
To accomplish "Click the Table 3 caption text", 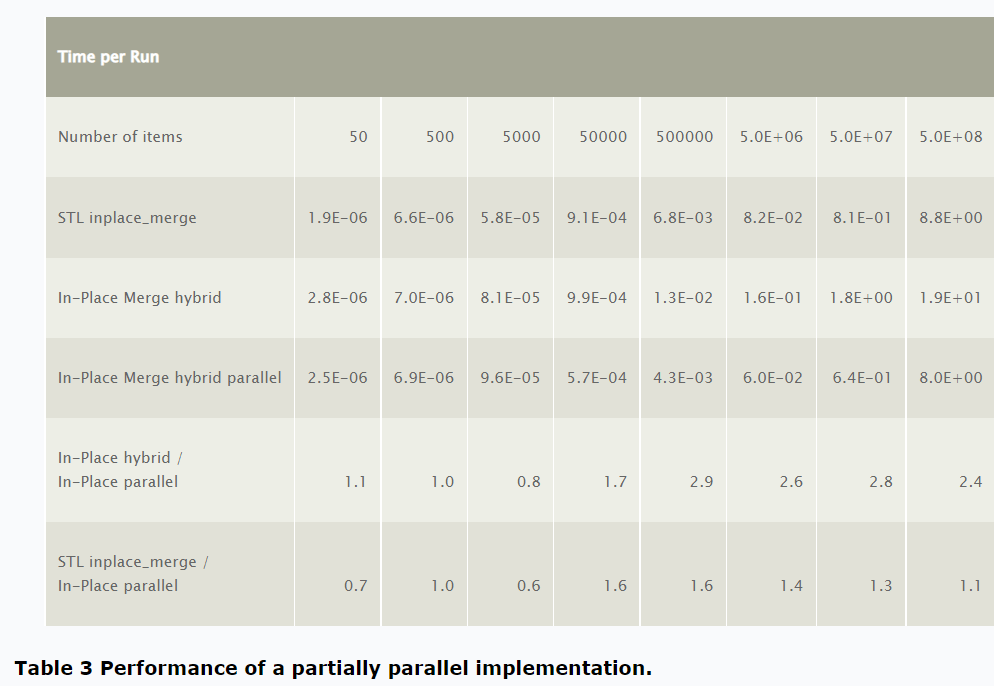I will pyautogui.click(x=332, y=668).
